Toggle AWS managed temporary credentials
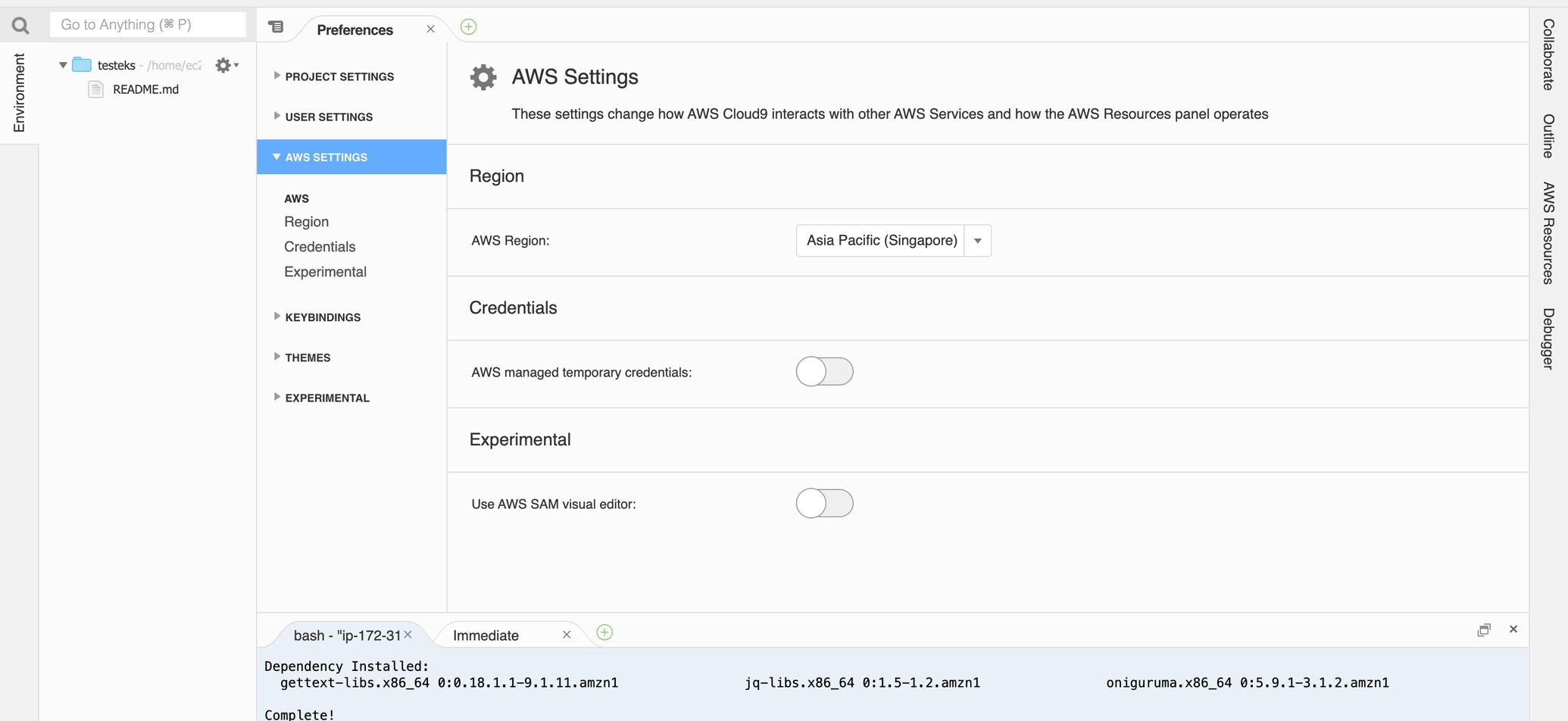 coord(824,372)
